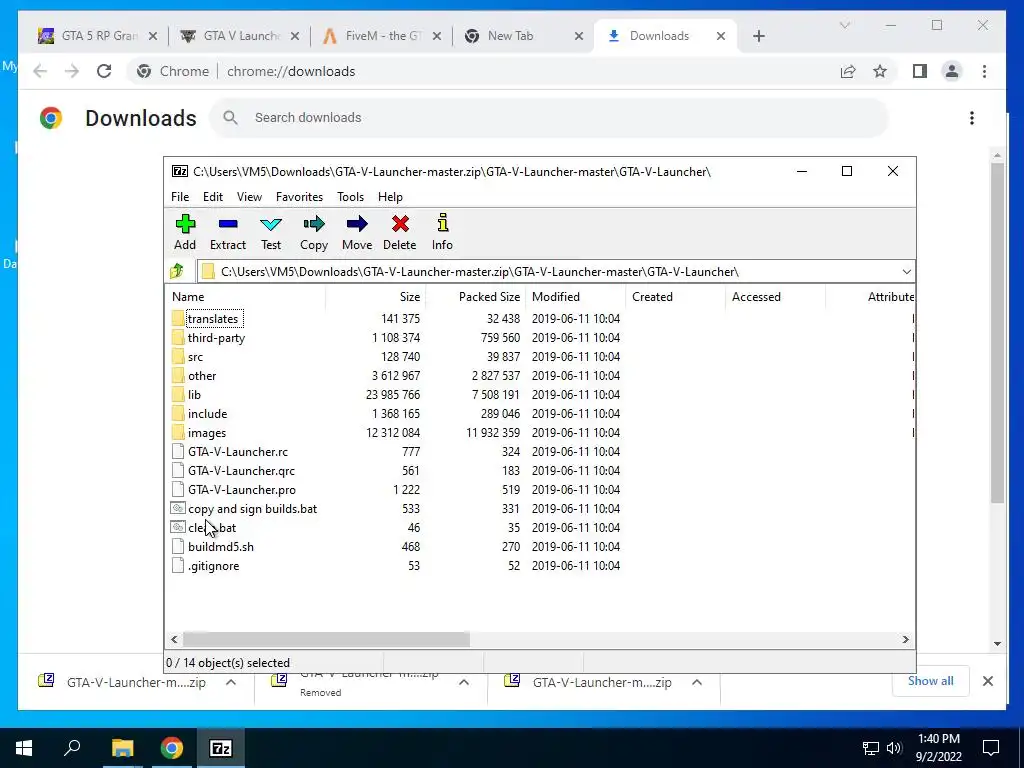
Task: Click the 7-Zip horizontal scrollbar thumb
Action: coord(326,639)
